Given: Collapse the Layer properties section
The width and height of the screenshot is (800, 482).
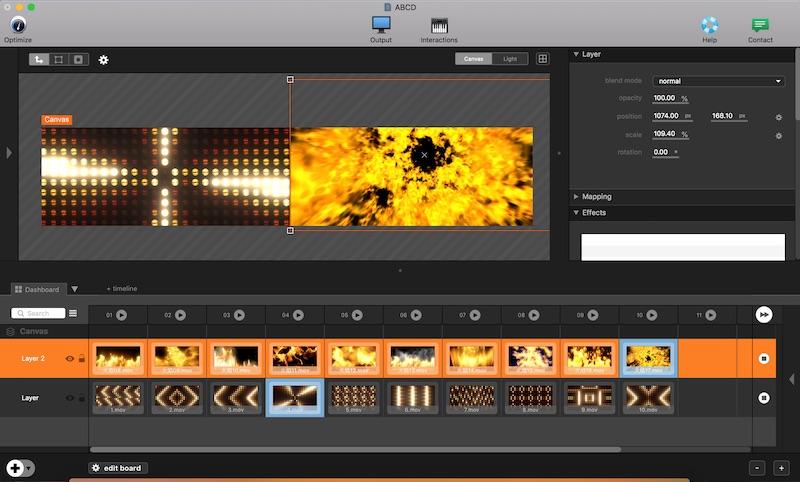Looking at the screenshot, I should point(576,54).
